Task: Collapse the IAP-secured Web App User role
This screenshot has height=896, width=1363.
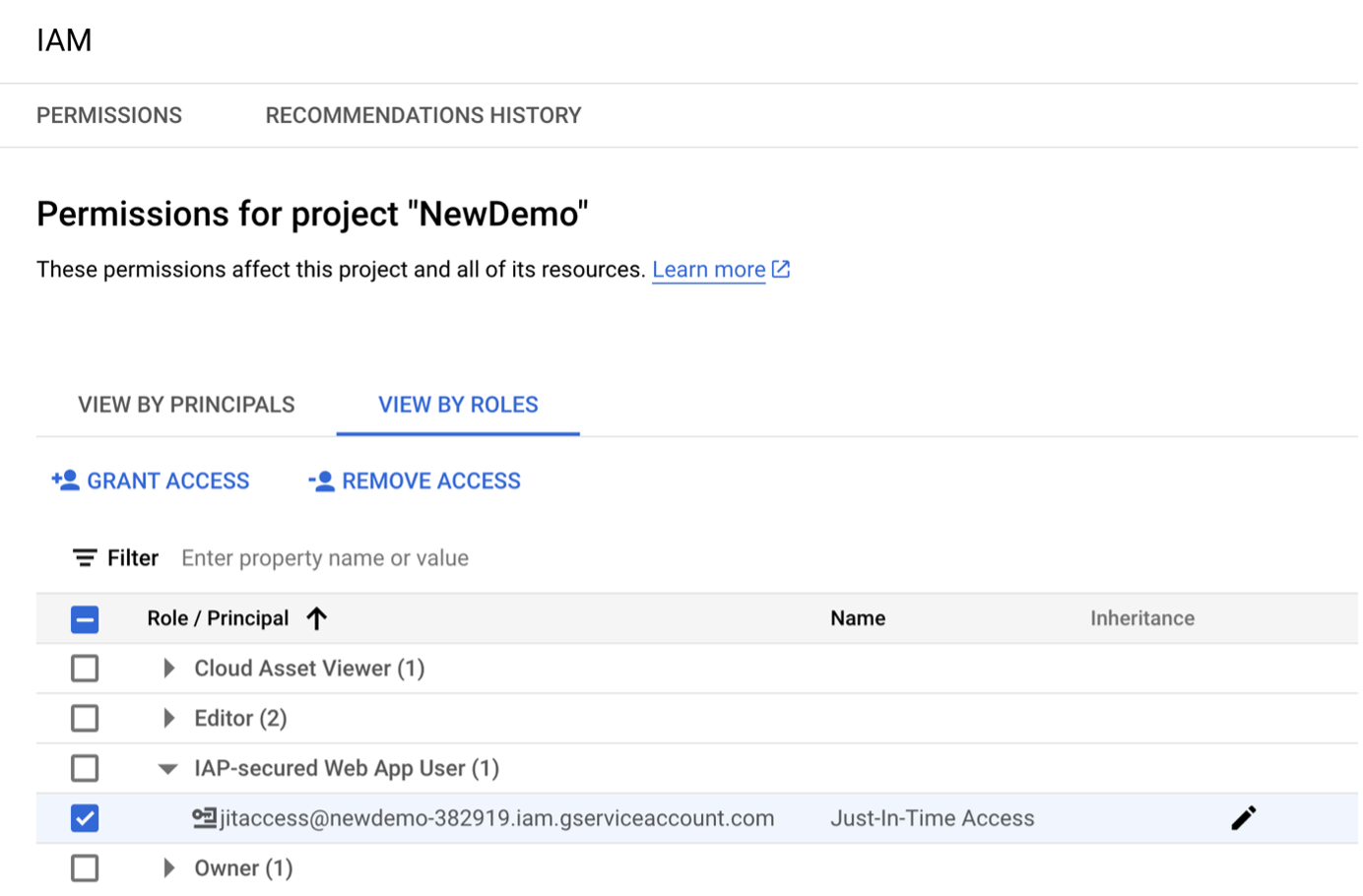Action: click(168, 769)
